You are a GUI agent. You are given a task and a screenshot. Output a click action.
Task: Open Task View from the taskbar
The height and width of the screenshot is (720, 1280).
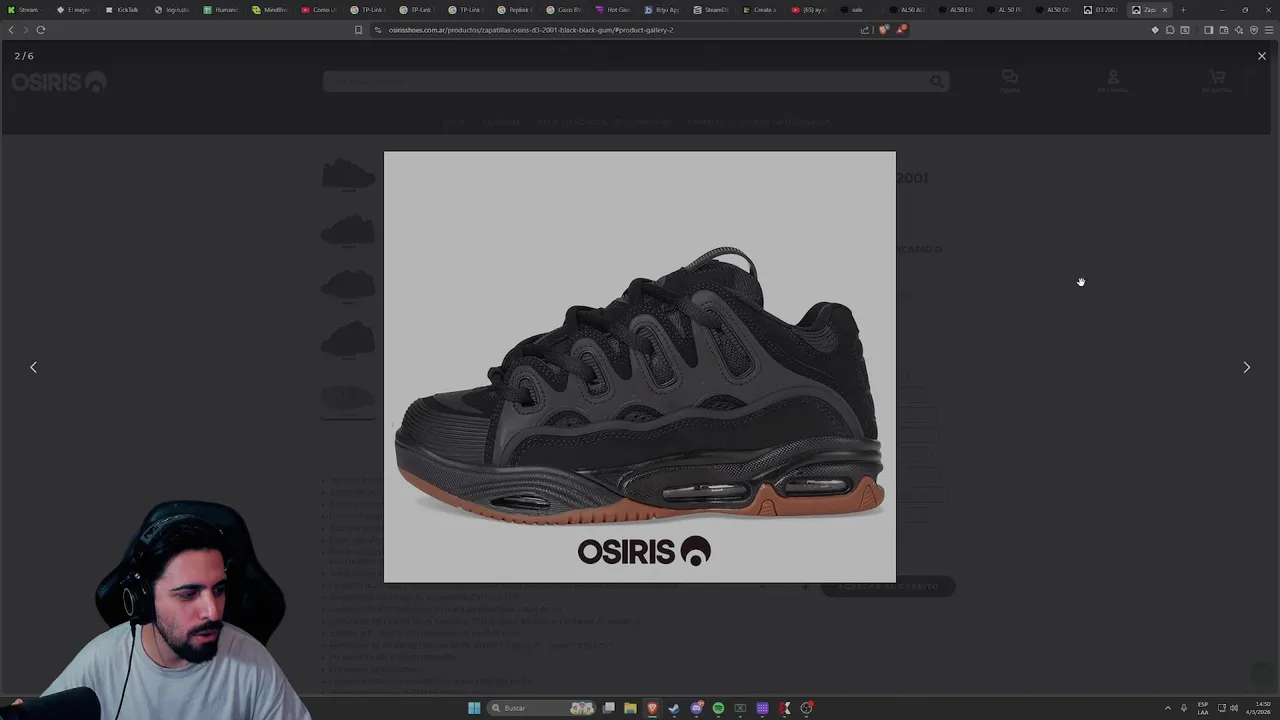click(x=608, y=708)
